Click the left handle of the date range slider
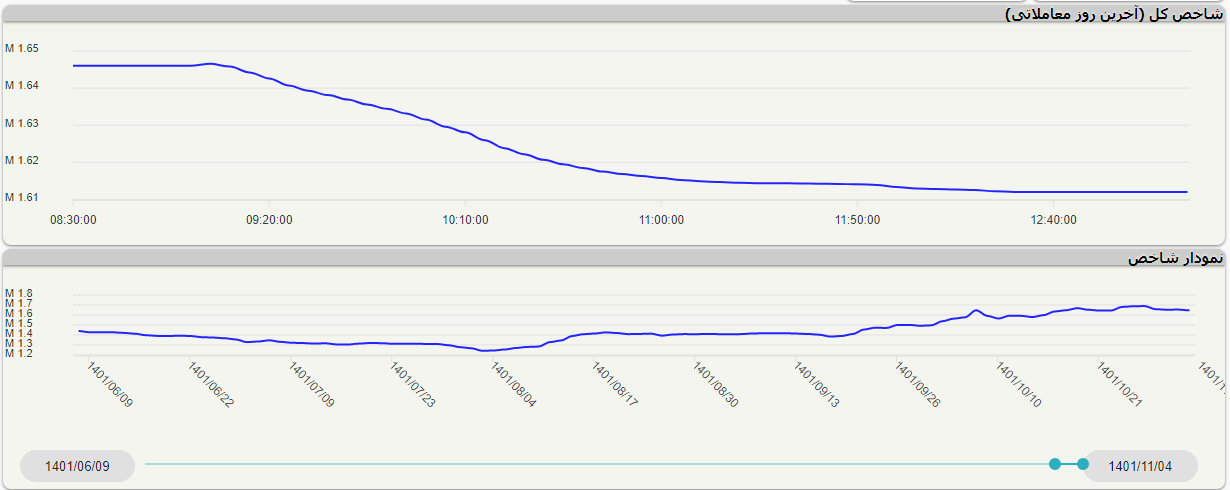 1055,464
